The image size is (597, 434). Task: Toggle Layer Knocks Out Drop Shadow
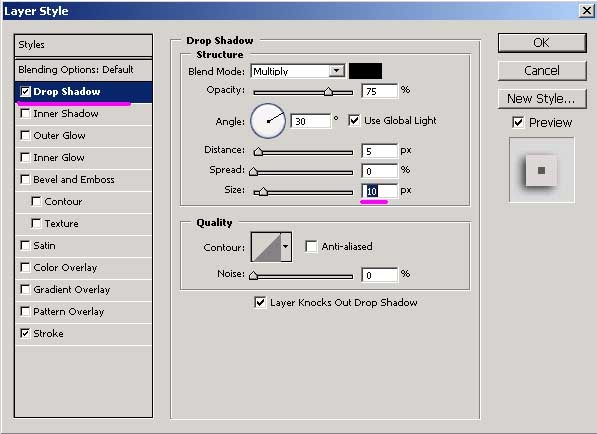(260, 303)
